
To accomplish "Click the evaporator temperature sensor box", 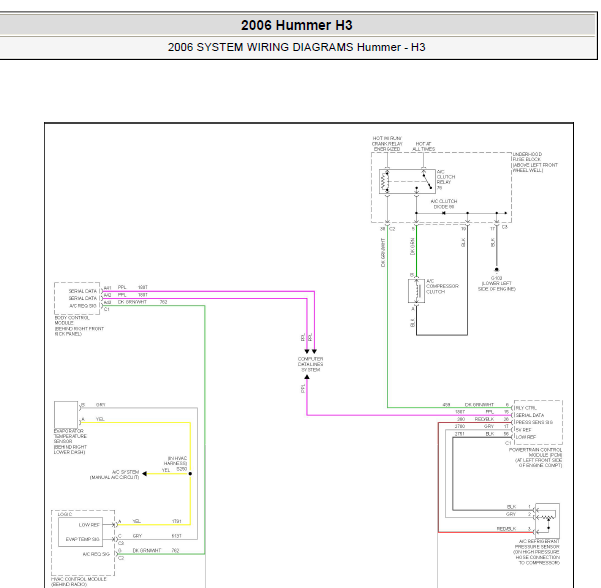I will 66,415.
